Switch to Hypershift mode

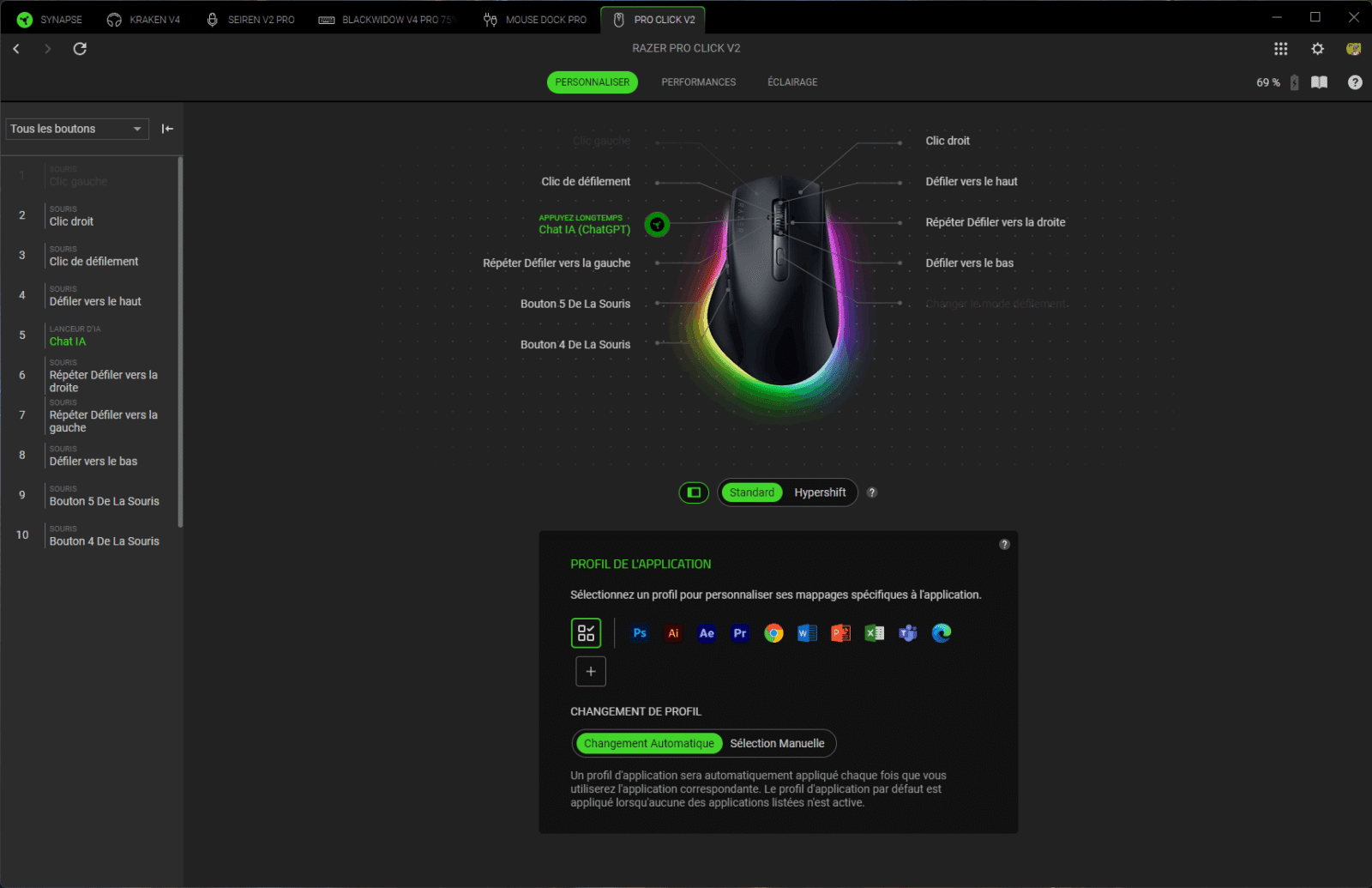[820, 492]
